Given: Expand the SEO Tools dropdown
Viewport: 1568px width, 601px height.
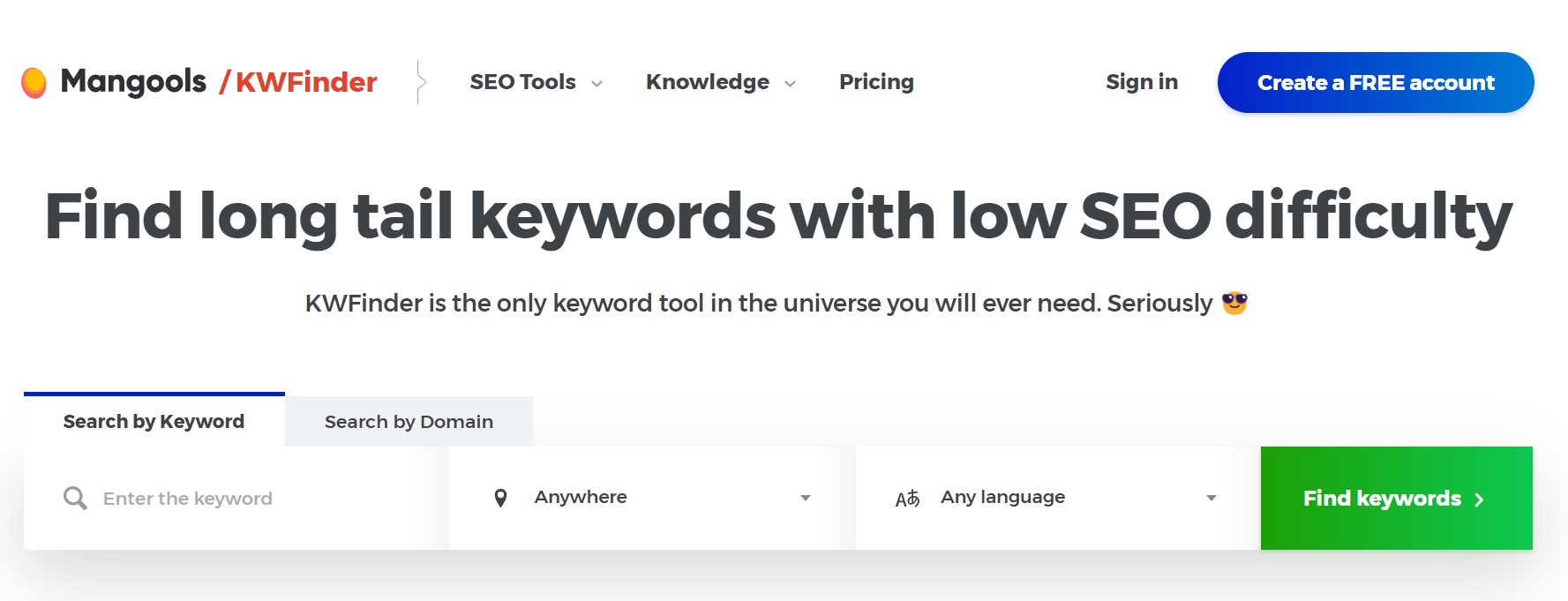Looking at the screenshot, I should click(596, 83).
